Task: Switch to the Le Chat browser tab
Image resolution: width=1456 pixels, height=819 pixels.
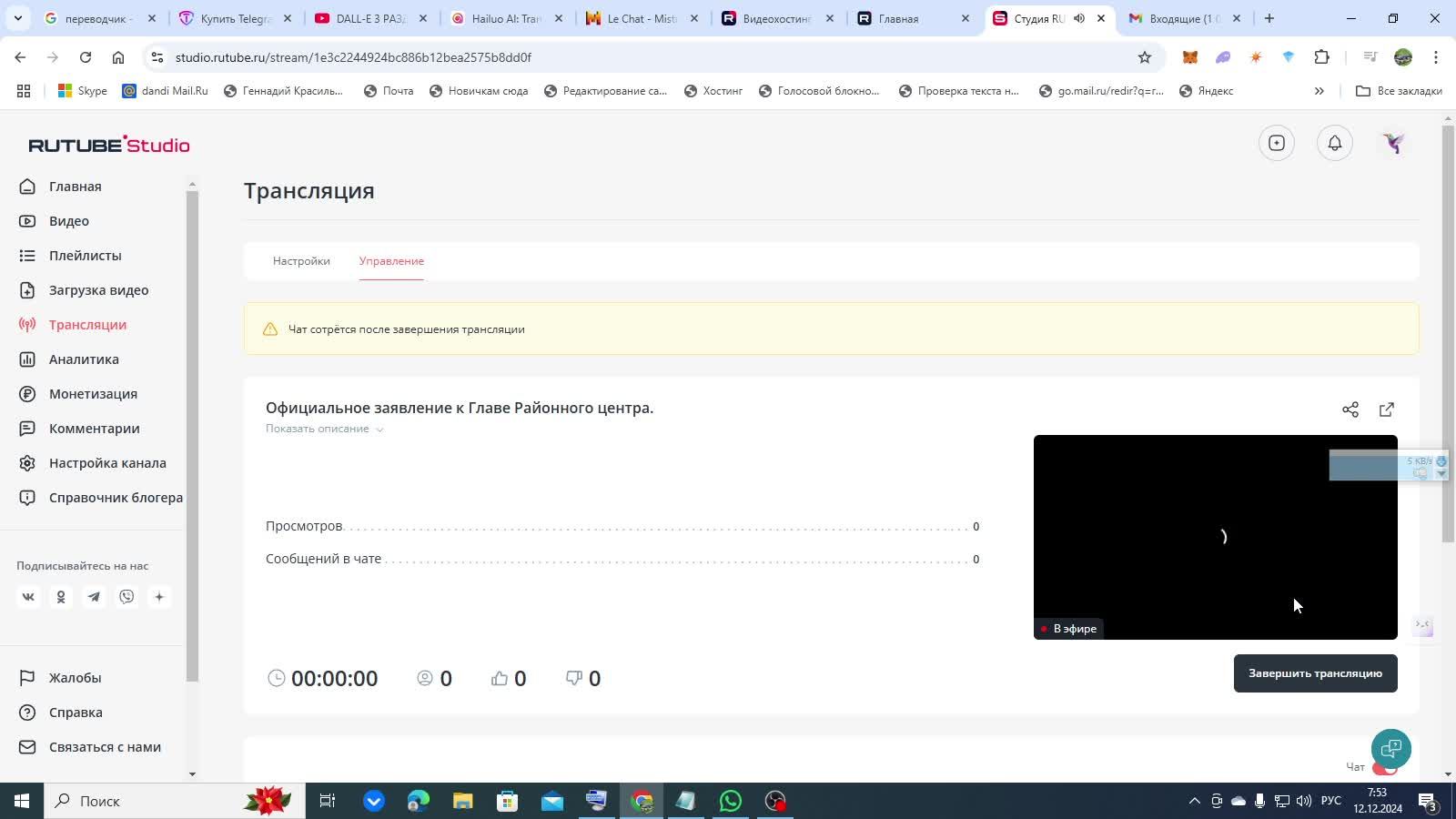Action: tap(642, 18)
